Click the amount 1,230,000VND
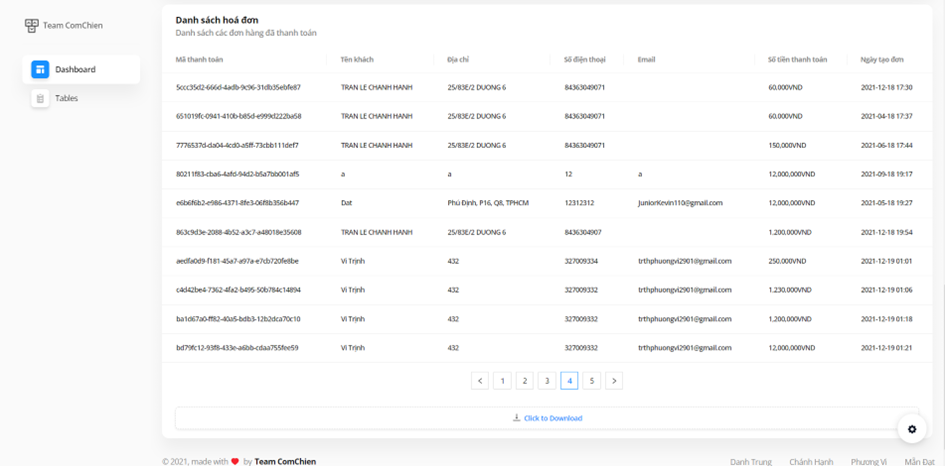Screen dimensions: 945x466 tap(791, 290)
